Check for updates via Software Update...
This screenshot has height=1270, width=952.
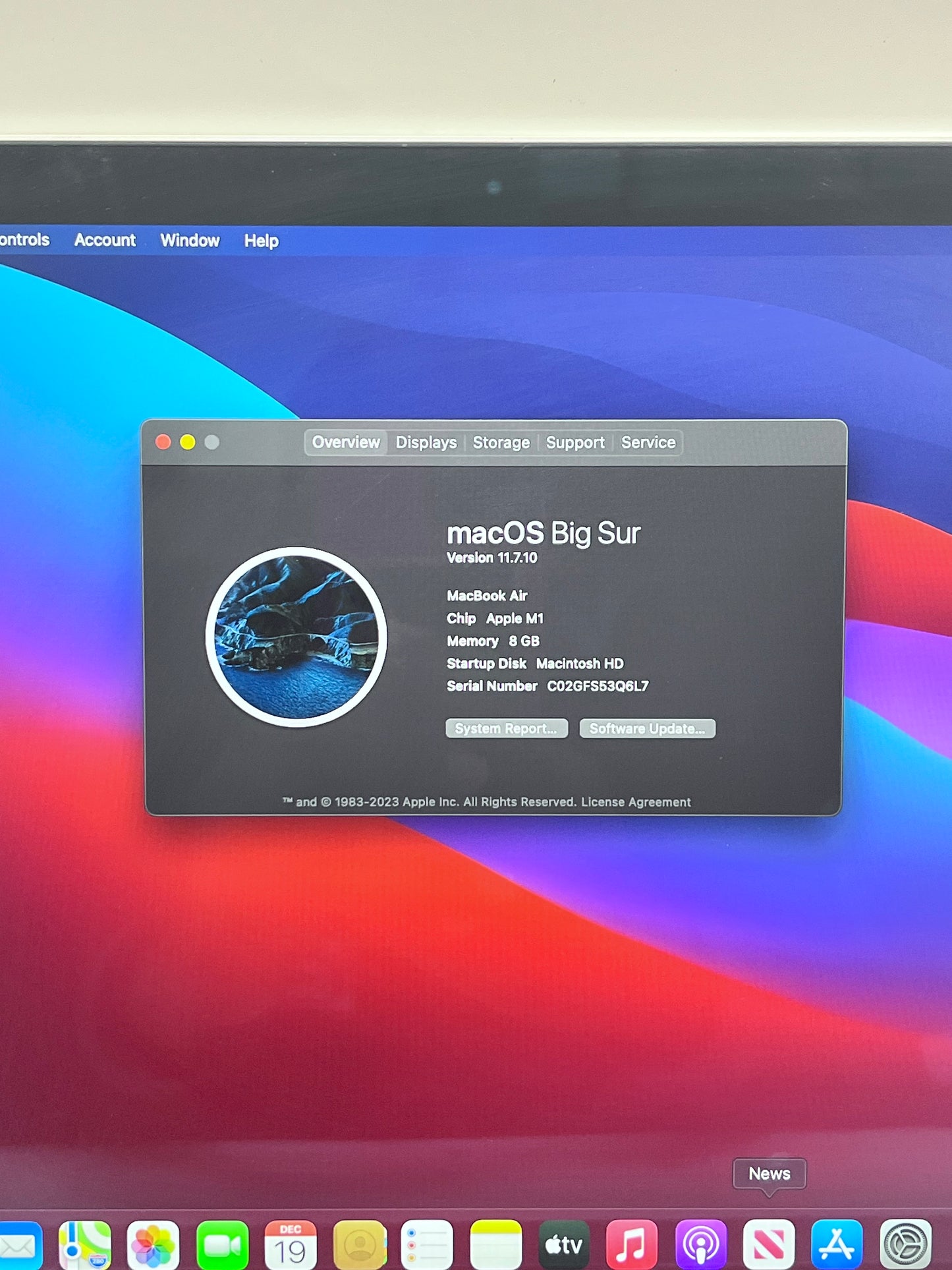pos(647,728)
